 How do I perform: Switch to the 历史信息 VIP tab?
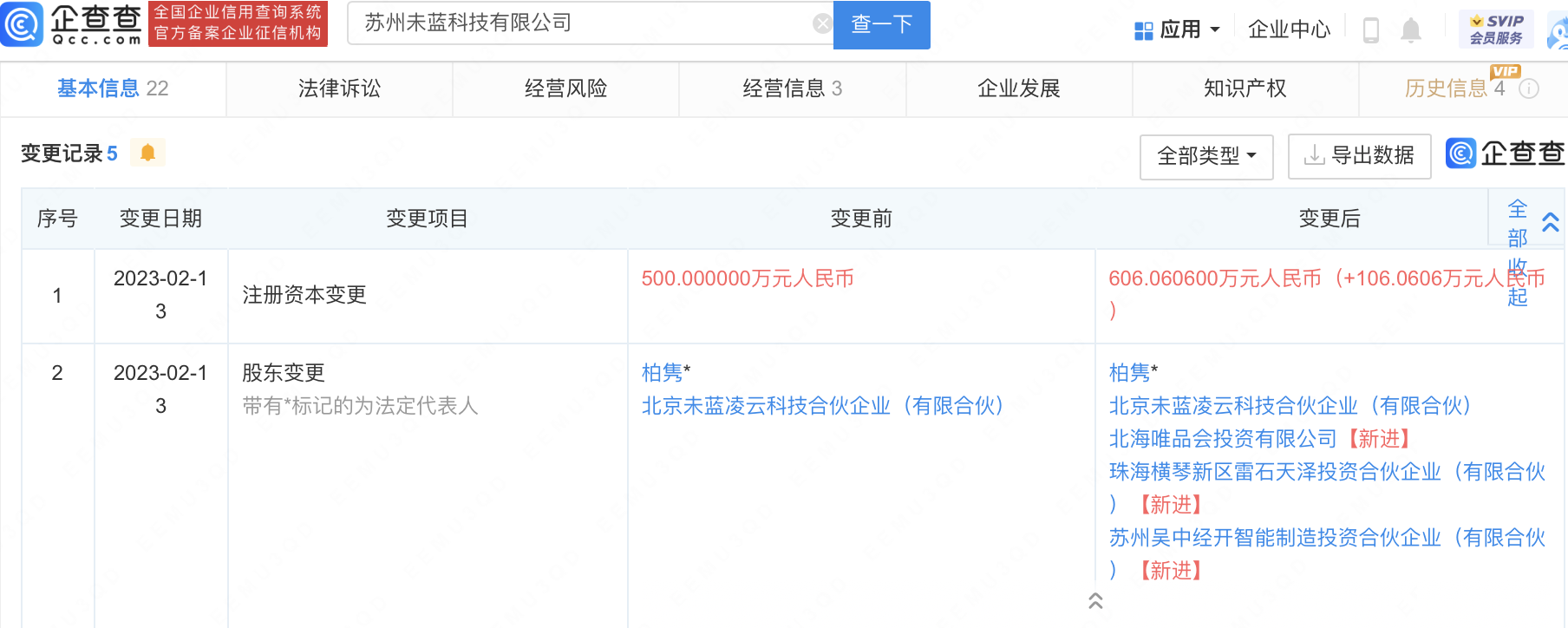coord(1454,88)
